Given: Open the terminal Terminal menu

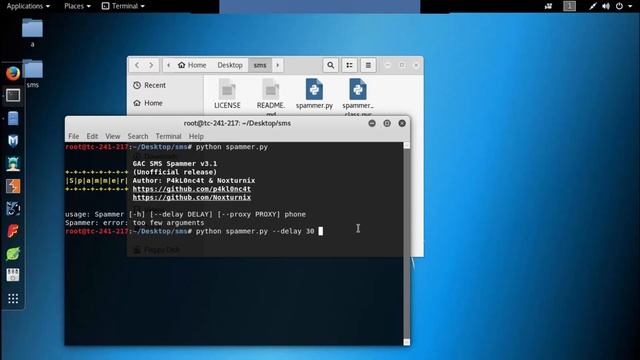Looking at the screenshot, I should (169, 136).
